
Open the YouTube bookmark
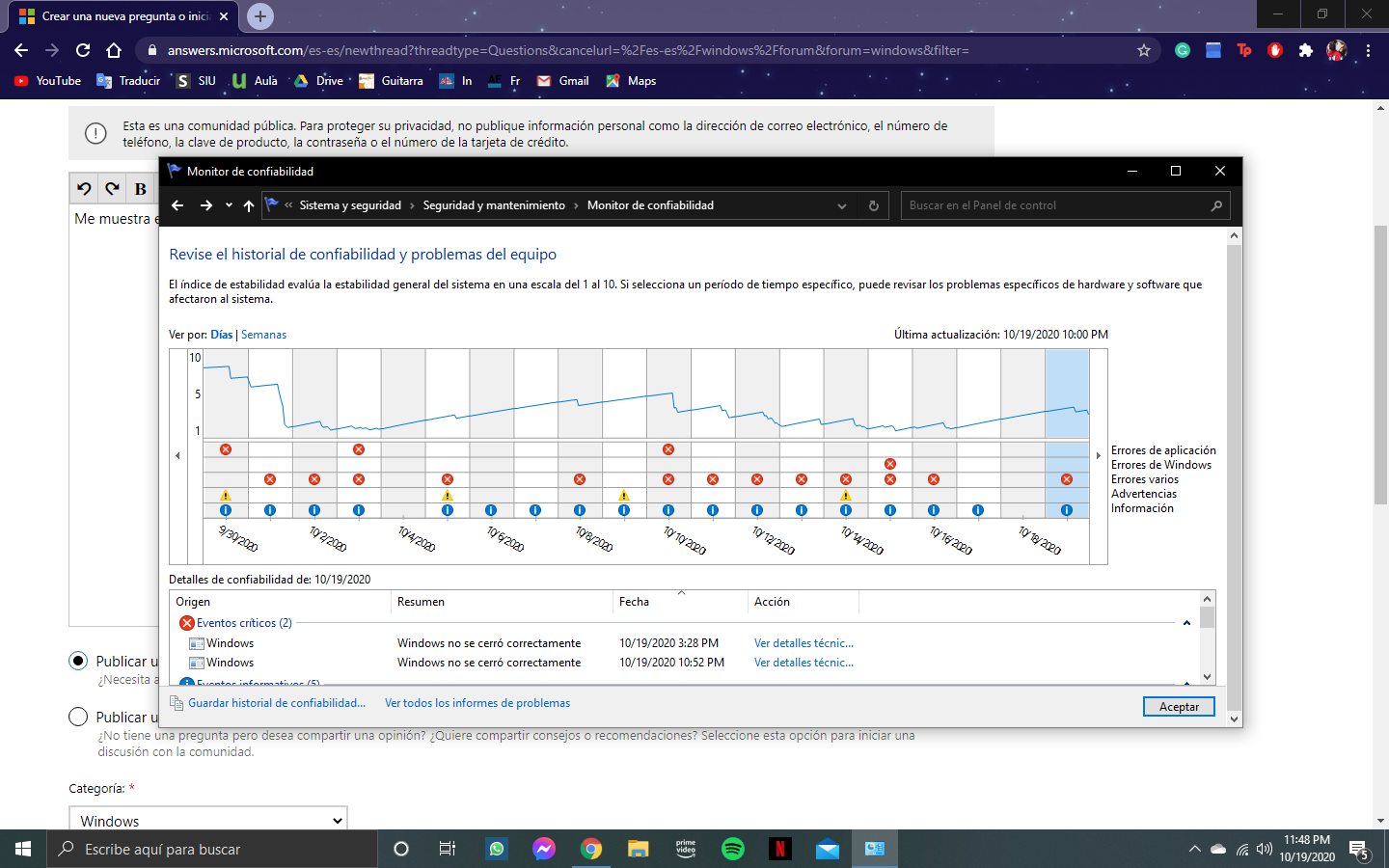47,81
